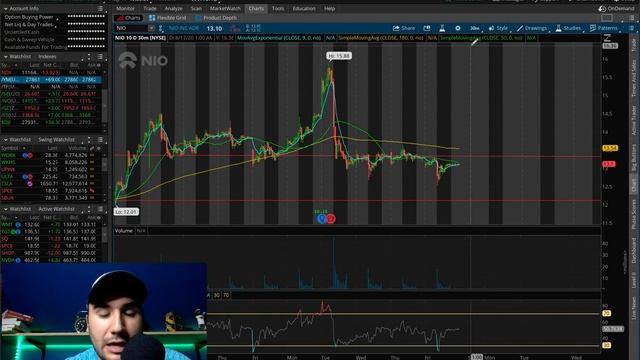640x360 pixels.
Task: Open the 30m timeframe dropdown
Action: pyautogui.click(x=475, y=28)
